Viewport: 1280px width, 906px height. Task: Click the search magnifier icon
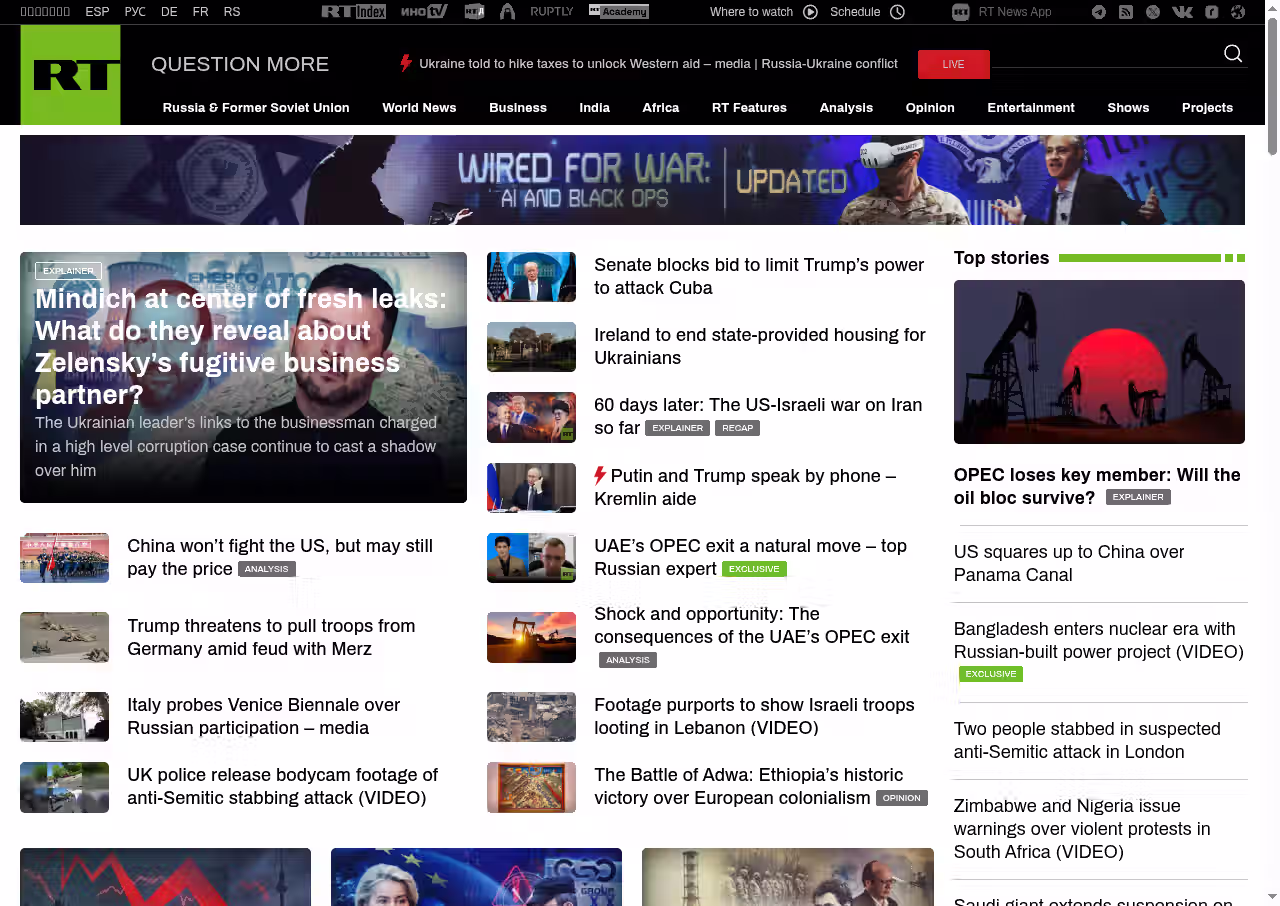point(1233,54)
